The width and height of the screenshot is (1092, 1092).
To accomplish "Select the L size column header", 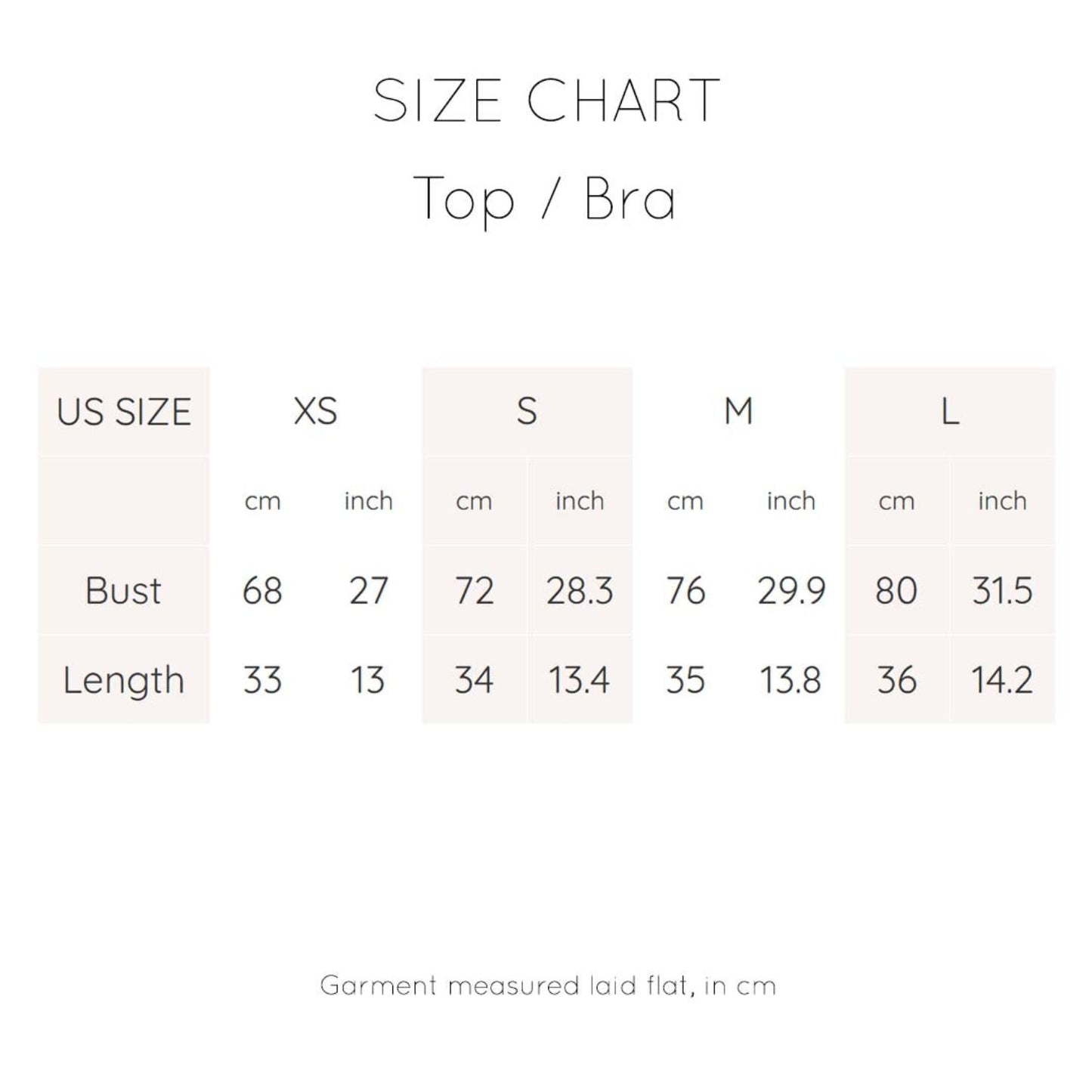I will [x=950, y=412].
